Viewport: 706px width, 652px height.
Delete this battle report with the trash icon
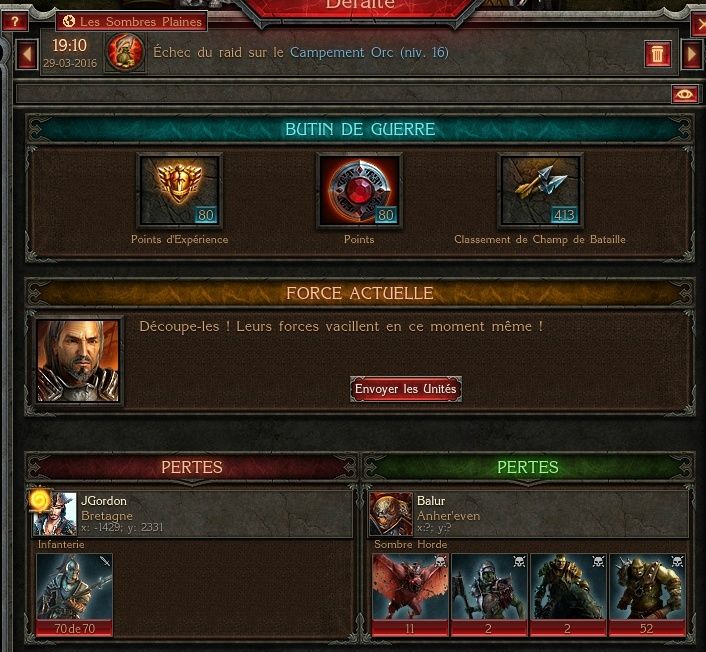(657, 54)
